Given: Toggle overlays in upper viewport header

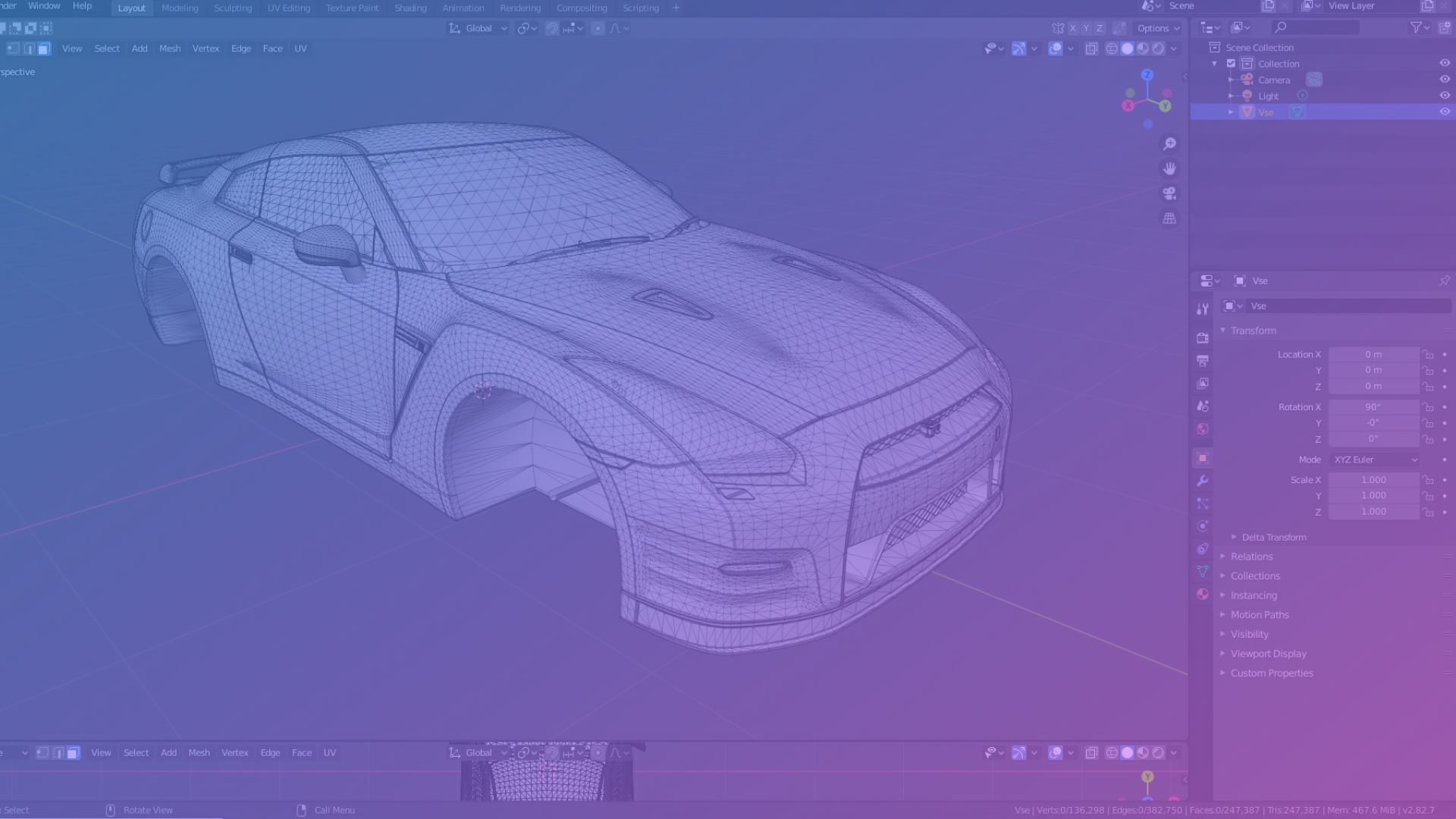Looking at the screenshot, I should point(1055,49).
